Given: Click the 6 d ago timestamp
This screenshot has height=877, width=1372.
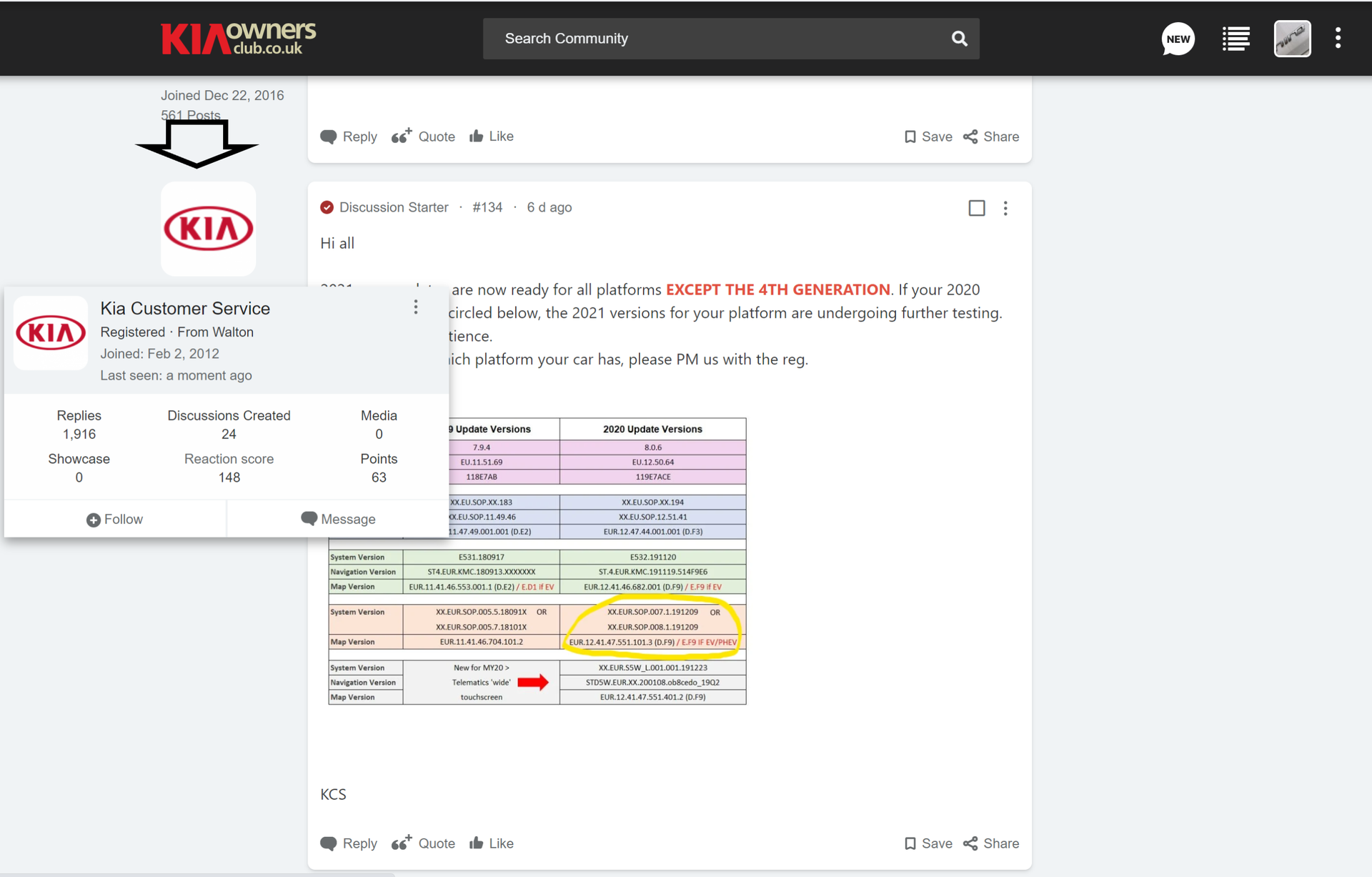Looking at the screenshot, I should click(549, 207).
